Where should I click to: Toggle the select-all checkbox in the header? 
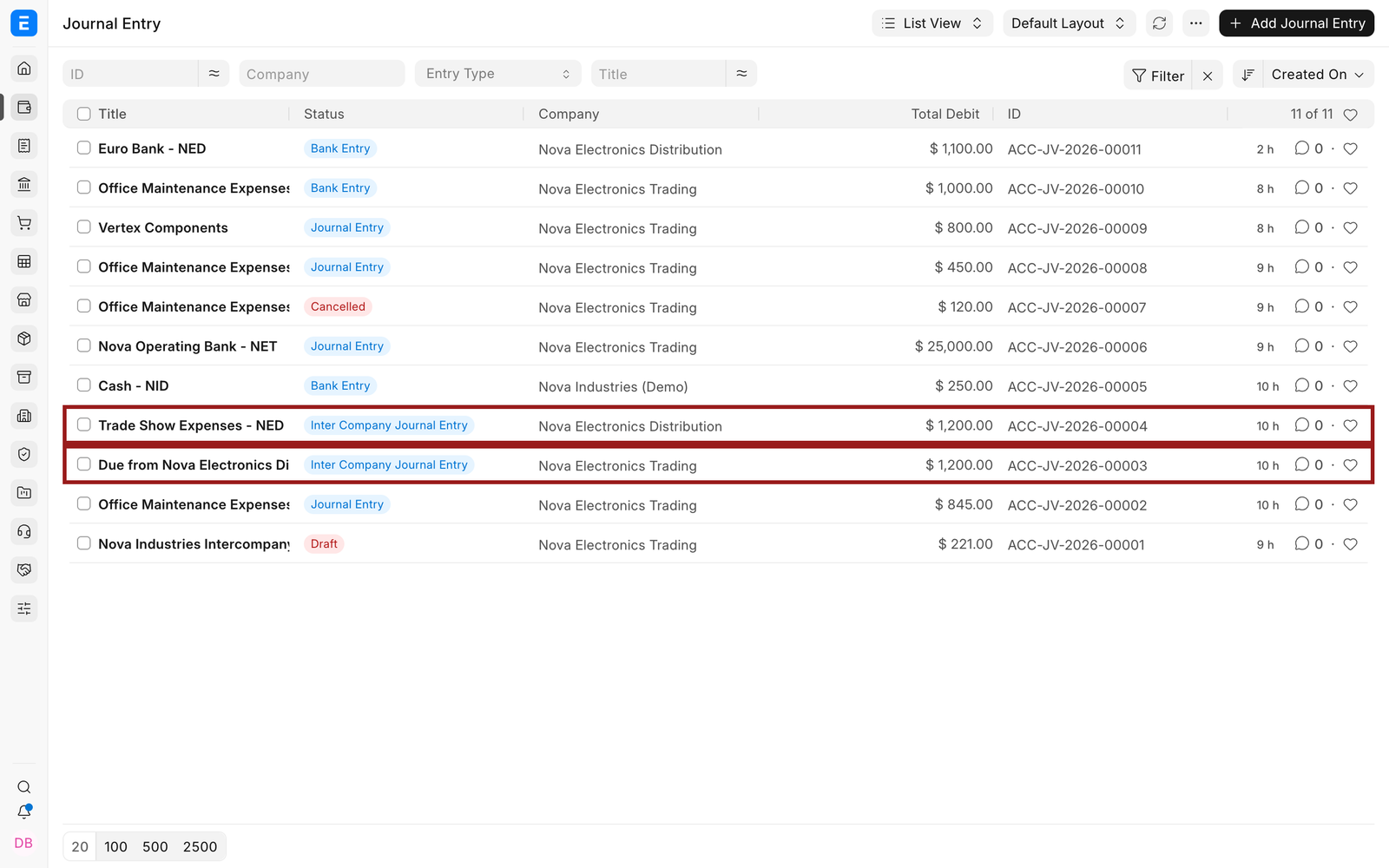83,114
